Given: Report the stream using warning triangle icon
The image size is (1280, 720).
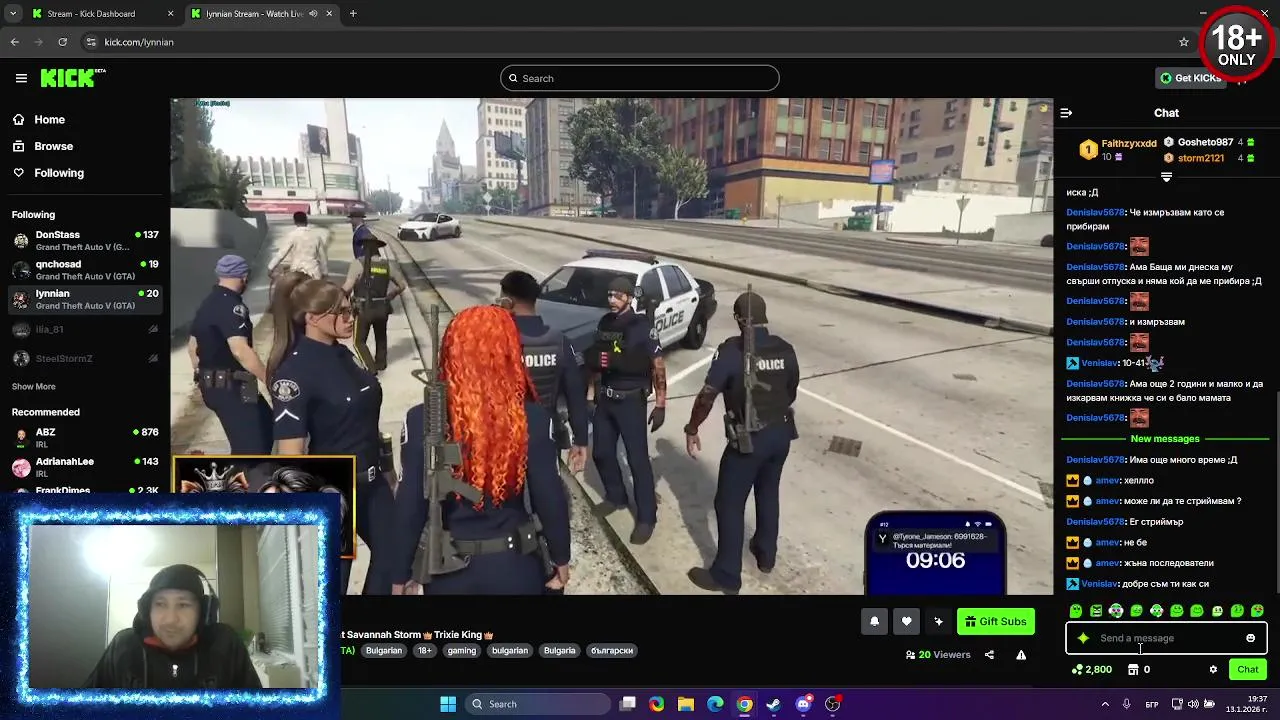Looking at the screenshot, I should click(1021, 655).
